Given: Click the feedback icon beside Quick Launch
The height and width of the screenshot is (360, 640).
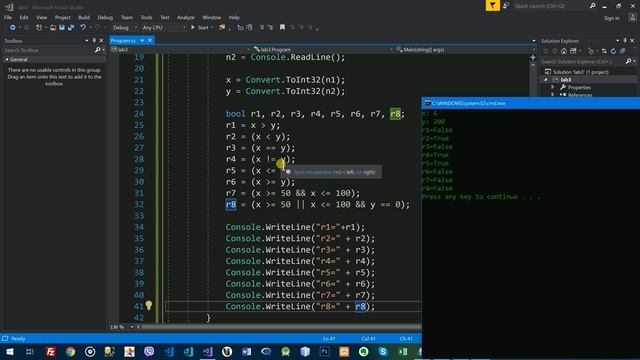Looking at the screenshot, I should tap(506, 6).
